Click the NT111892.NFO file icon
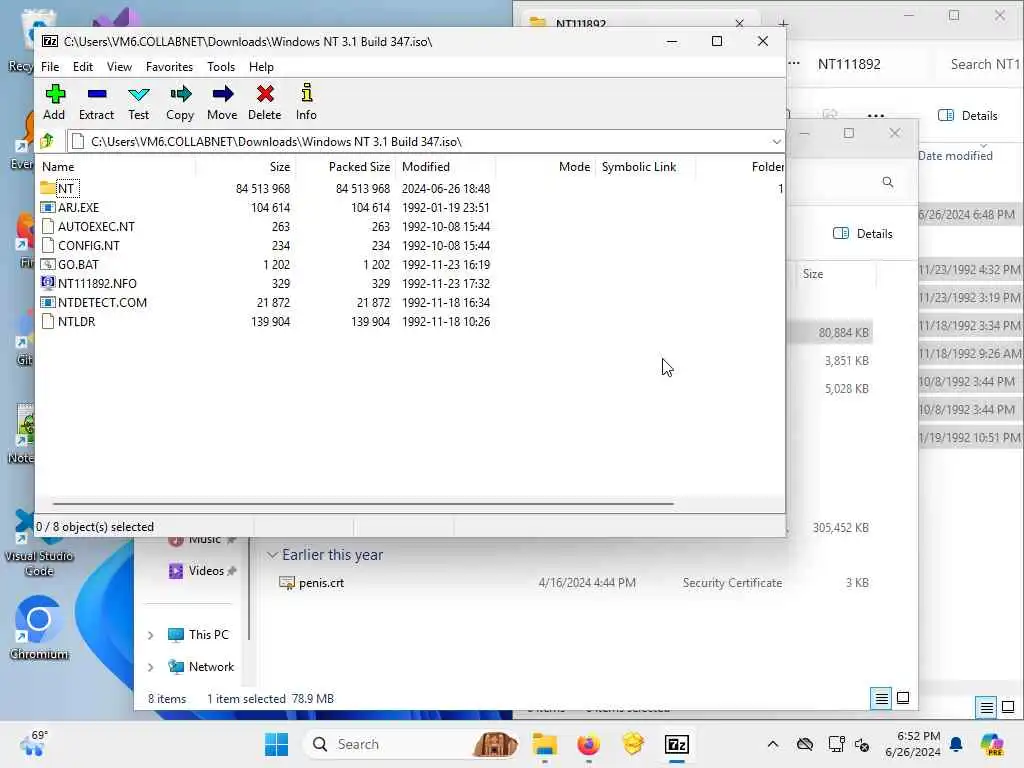 (x=48, y=283)
